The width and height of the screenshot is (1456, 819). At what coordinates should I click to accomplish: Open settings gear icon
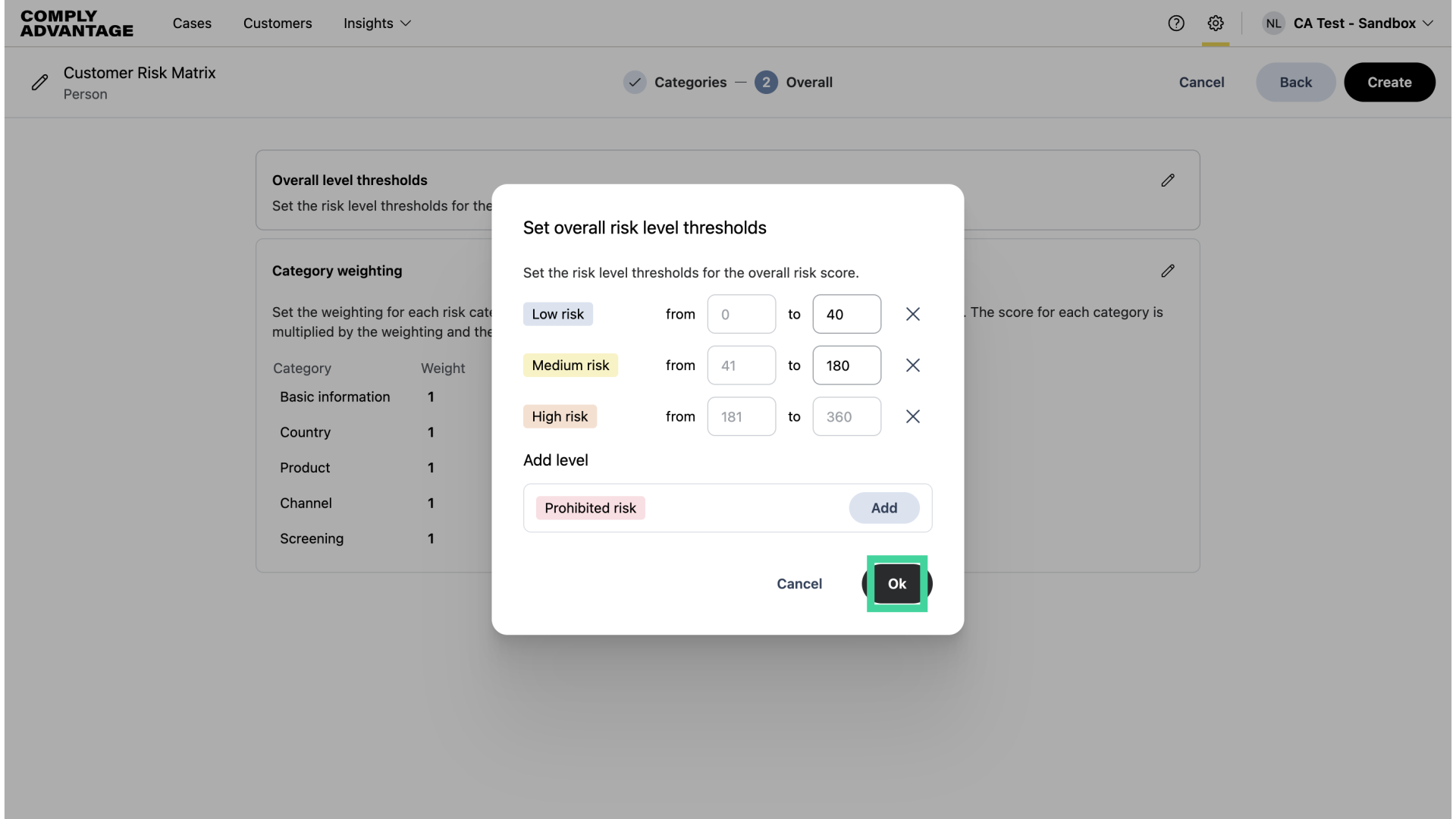pos(1215,24)
